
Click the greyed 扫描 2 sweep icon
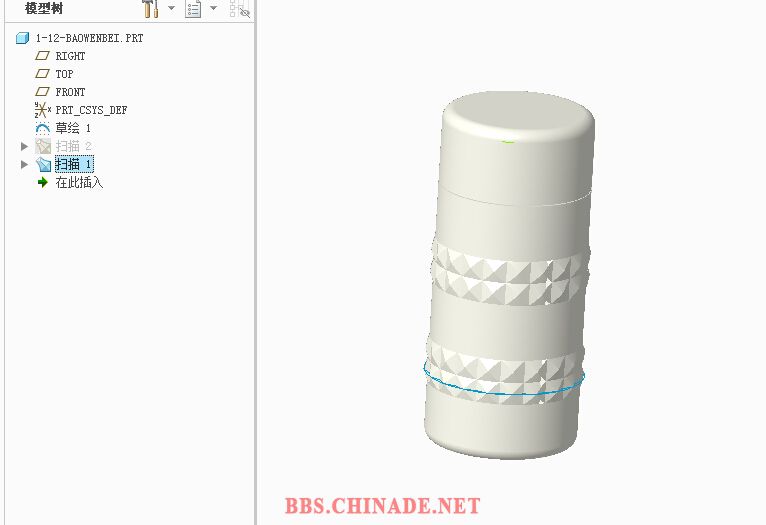click(43, 146)
